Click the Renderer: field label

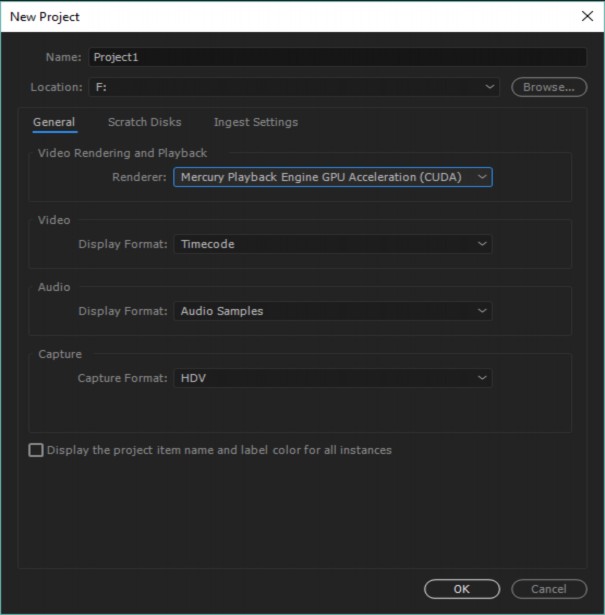pyautogui.click(x=139, y=178)
